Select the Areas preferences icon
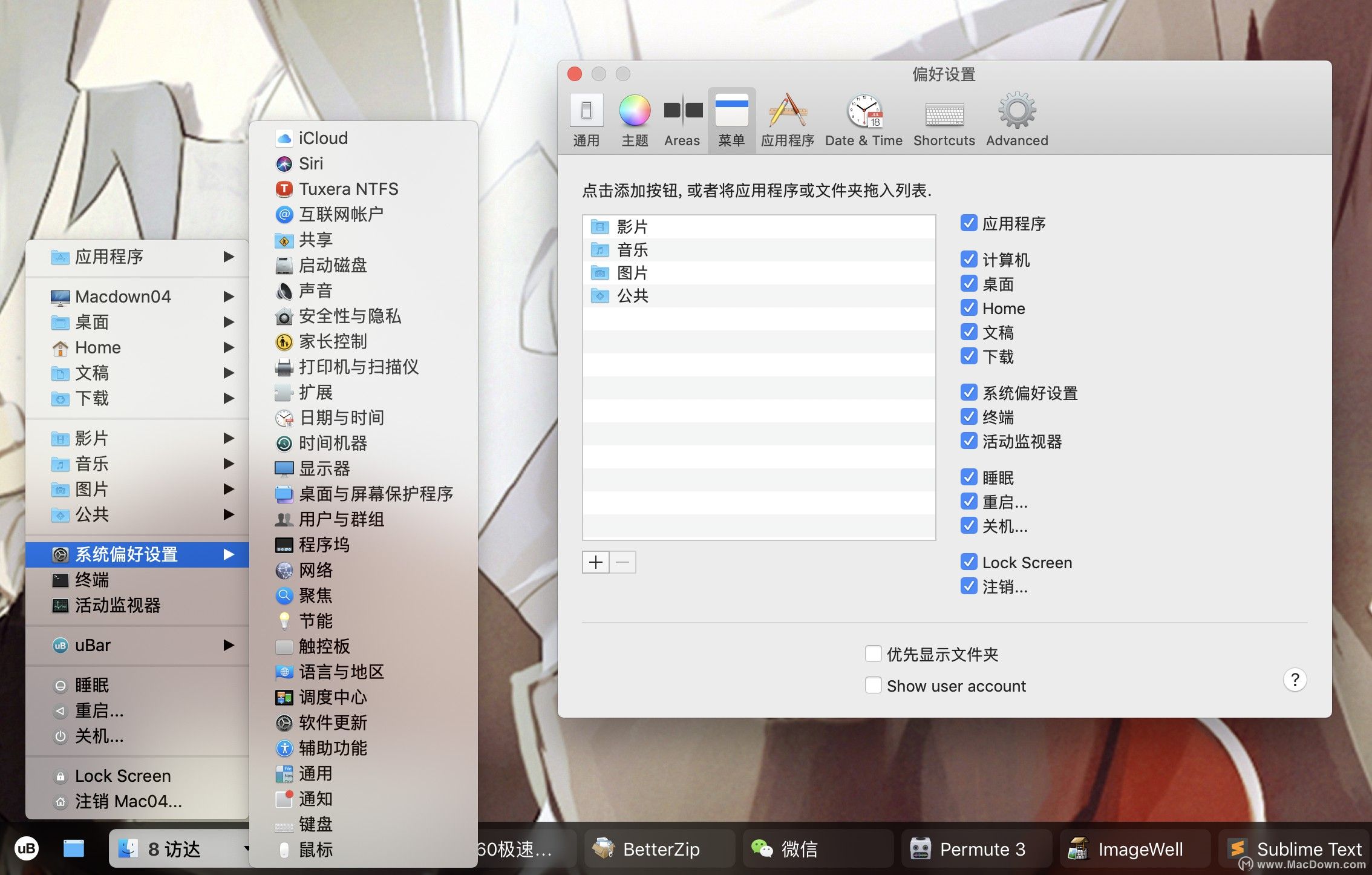 [682, 111]
